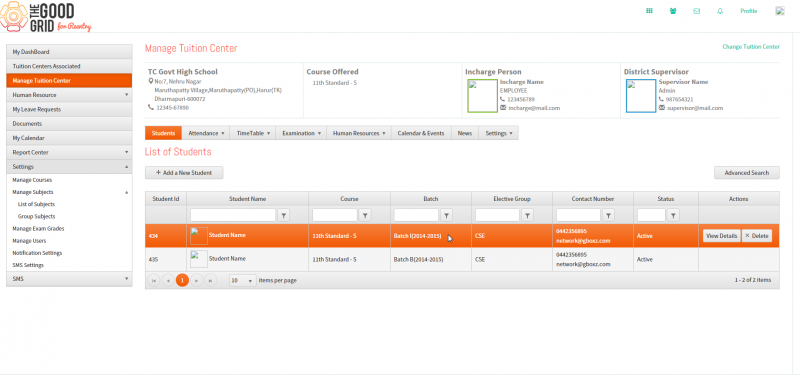Click the Batch column filter icon
This screenshot has width=800, height=381.
pos(446,215)
